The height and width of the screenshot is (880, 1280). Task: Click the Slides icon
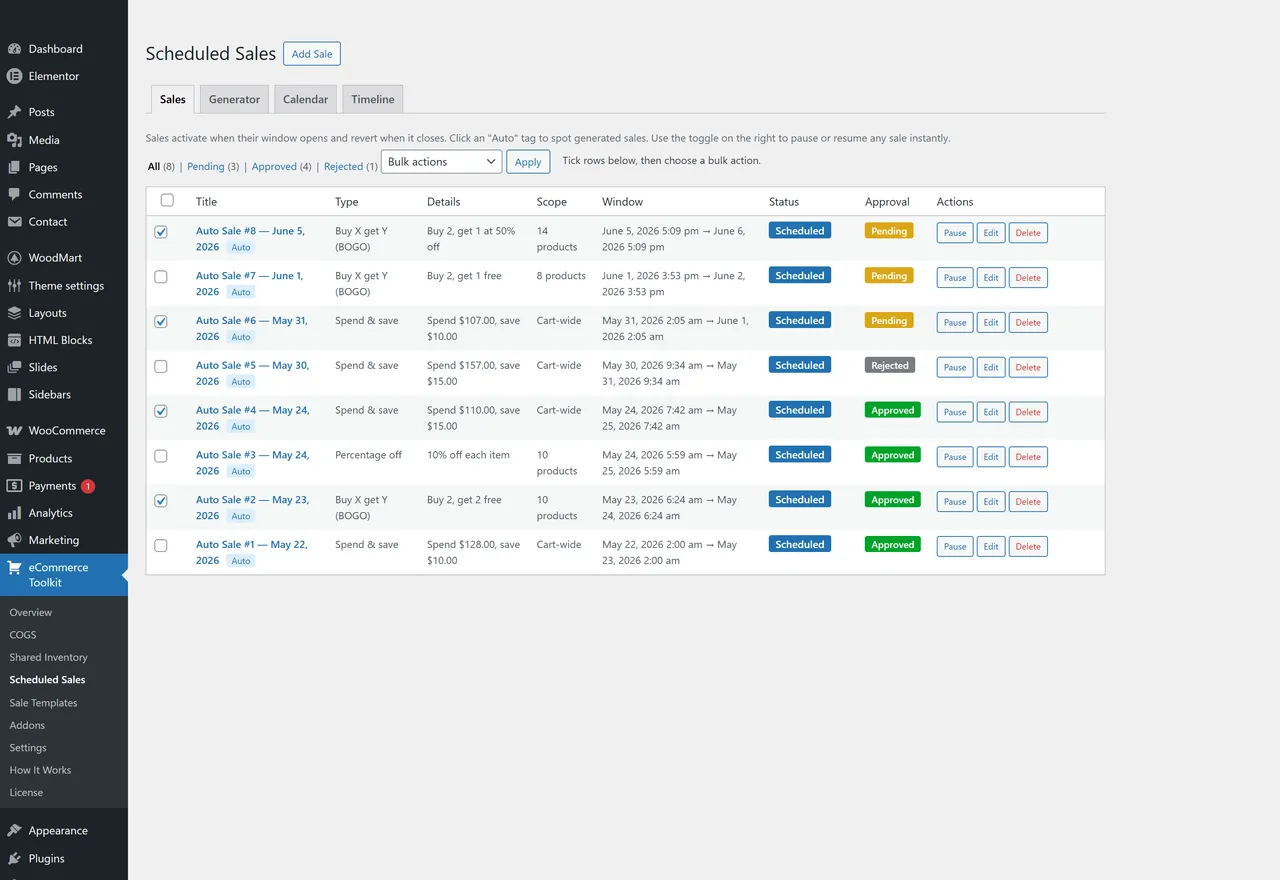coord(14,367)
